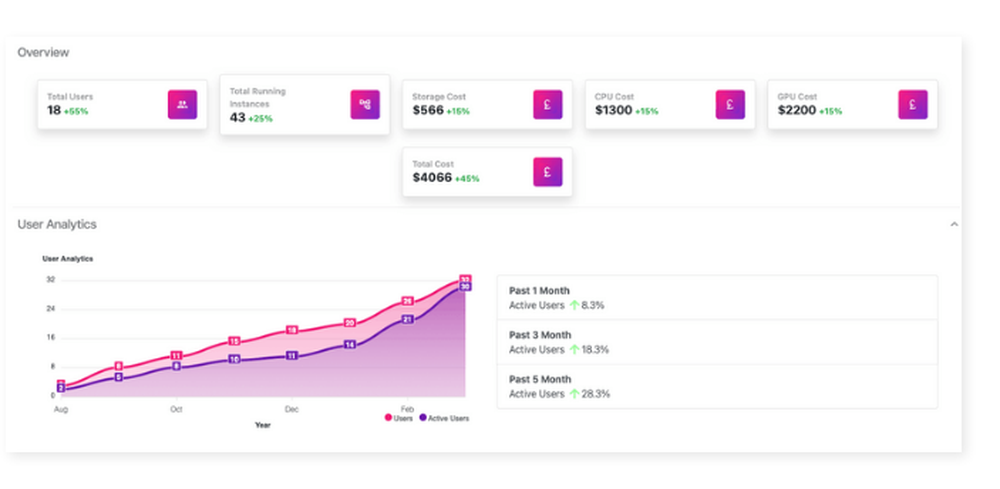Click the bold 'User Analytics' chart title
The image size is (1000, 489).
pos(68,259)
